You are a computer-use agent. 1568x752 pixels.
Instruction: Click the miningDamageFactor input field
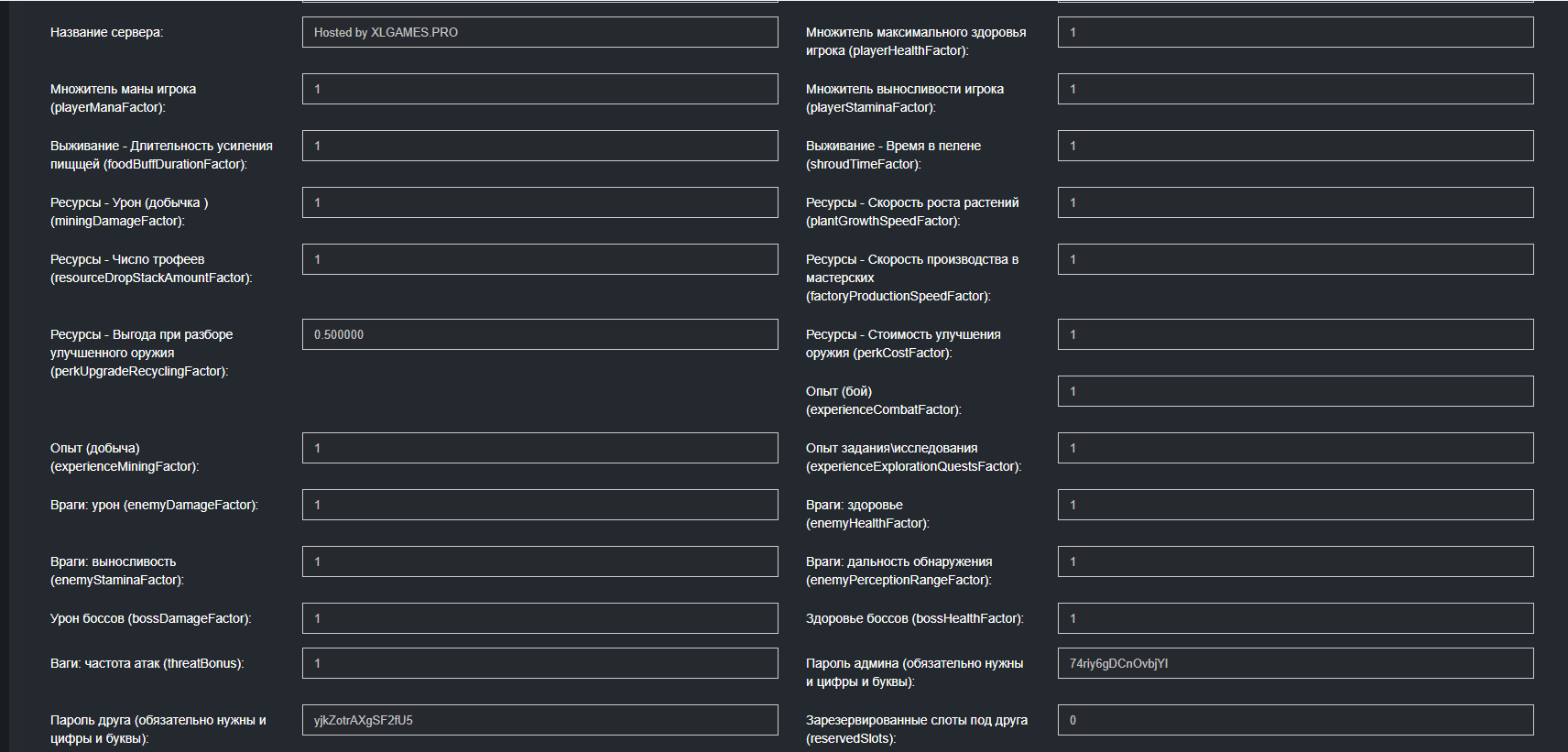pos(539,202)
